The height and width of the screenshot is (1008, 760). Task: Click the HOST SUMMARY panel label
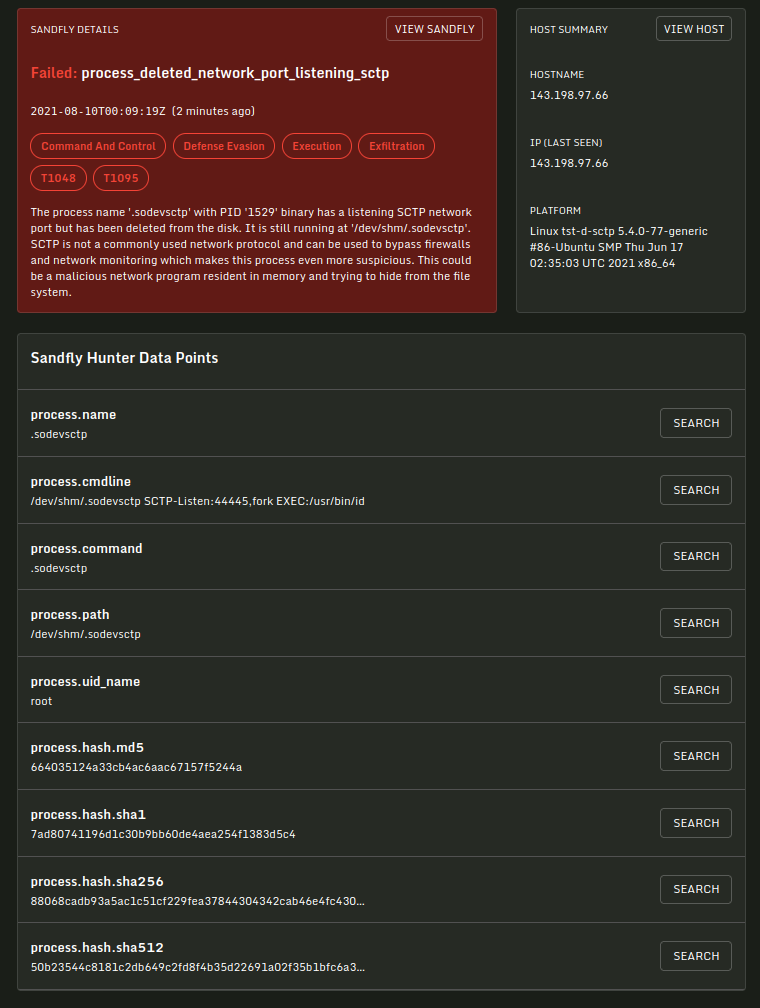pyautogui.click(x=568, y=30)
